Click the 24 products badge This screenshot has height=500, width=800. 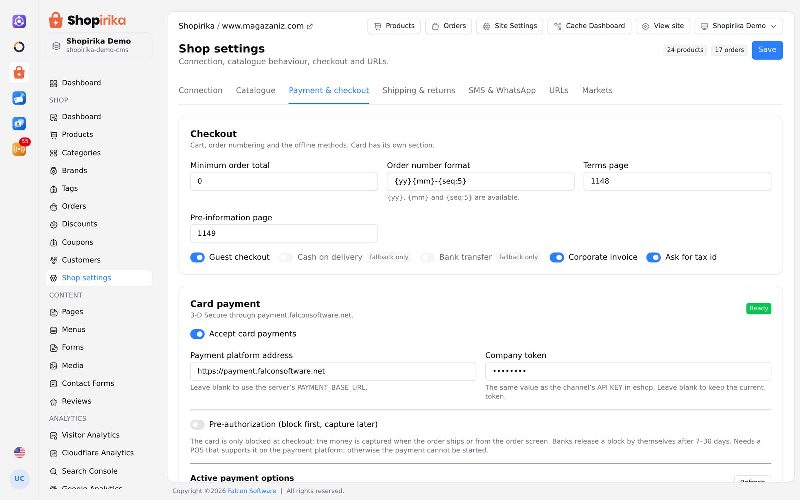(x=685, y=50)
